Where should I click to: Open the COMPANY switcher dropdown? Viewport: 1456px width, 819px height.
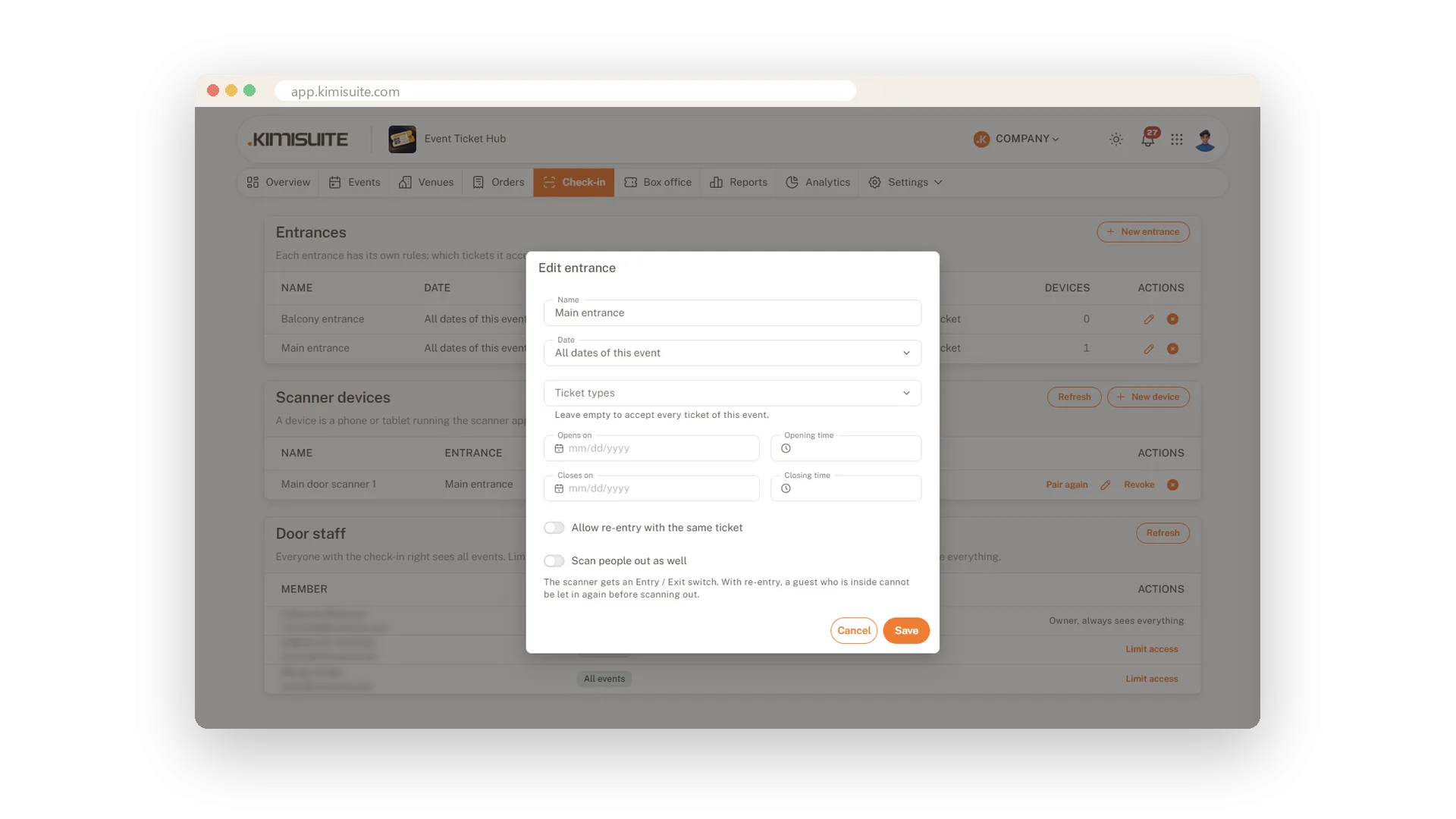(x=1016, y=139)
